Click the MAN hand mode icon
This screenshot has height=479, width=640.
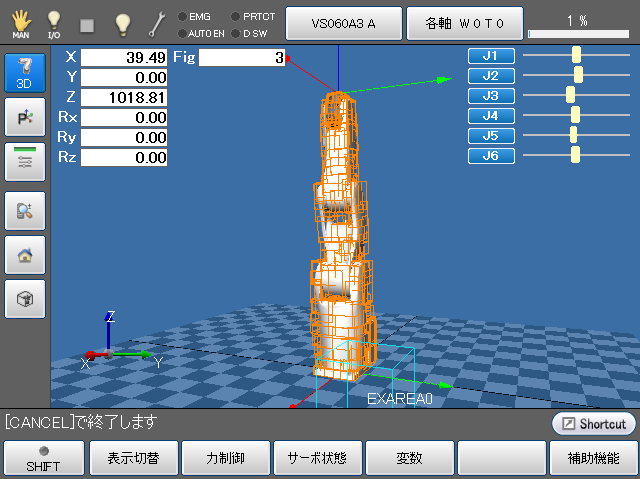coord(20,22)
